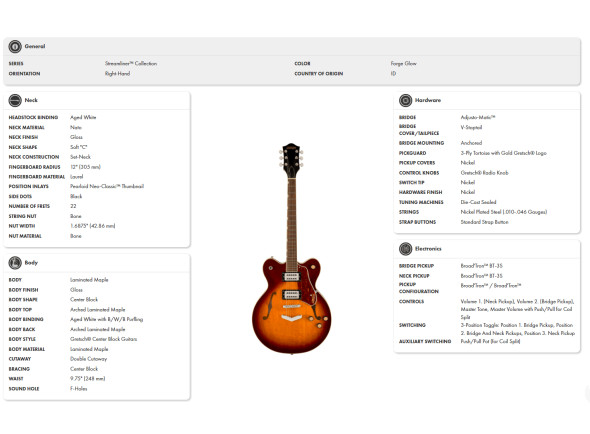
Task: Click the 'Standard Strap Button' value
Action: pos(484,222)
